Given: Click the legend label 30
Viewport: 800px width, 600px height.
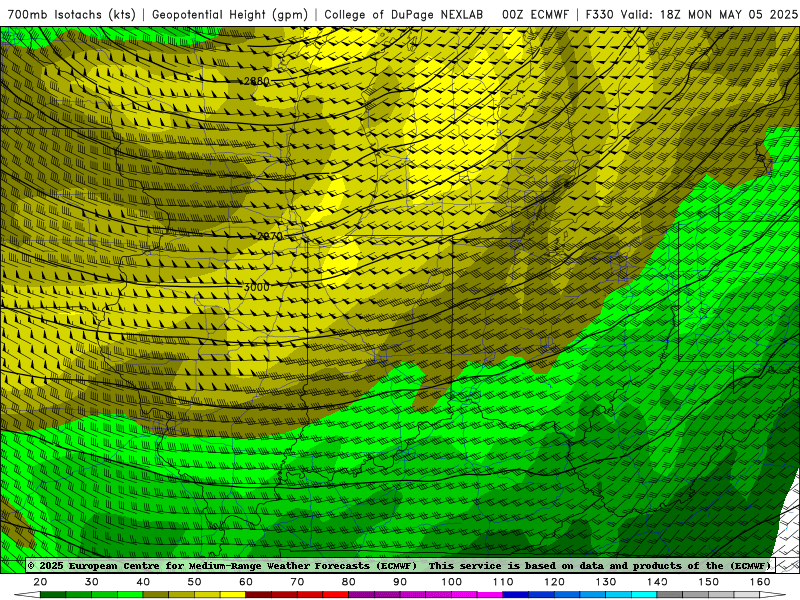Looking at the screenshot, I should point(92,582).
